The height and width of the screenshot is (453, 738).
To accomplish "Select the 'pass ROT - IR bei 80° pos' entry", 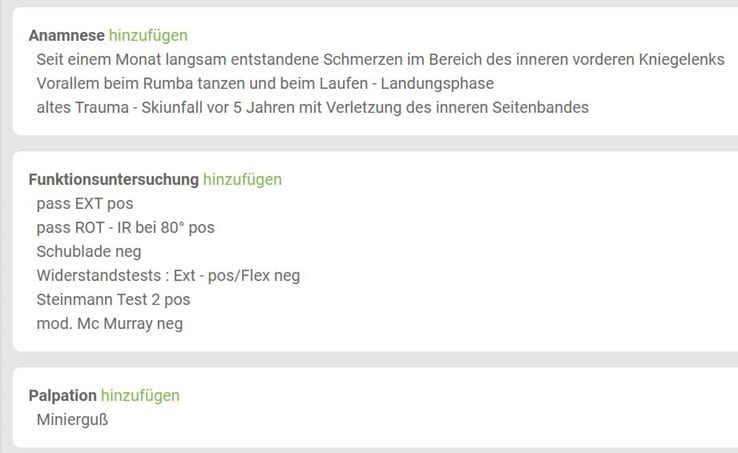I will pyautogui.click(x=126, y=227).
